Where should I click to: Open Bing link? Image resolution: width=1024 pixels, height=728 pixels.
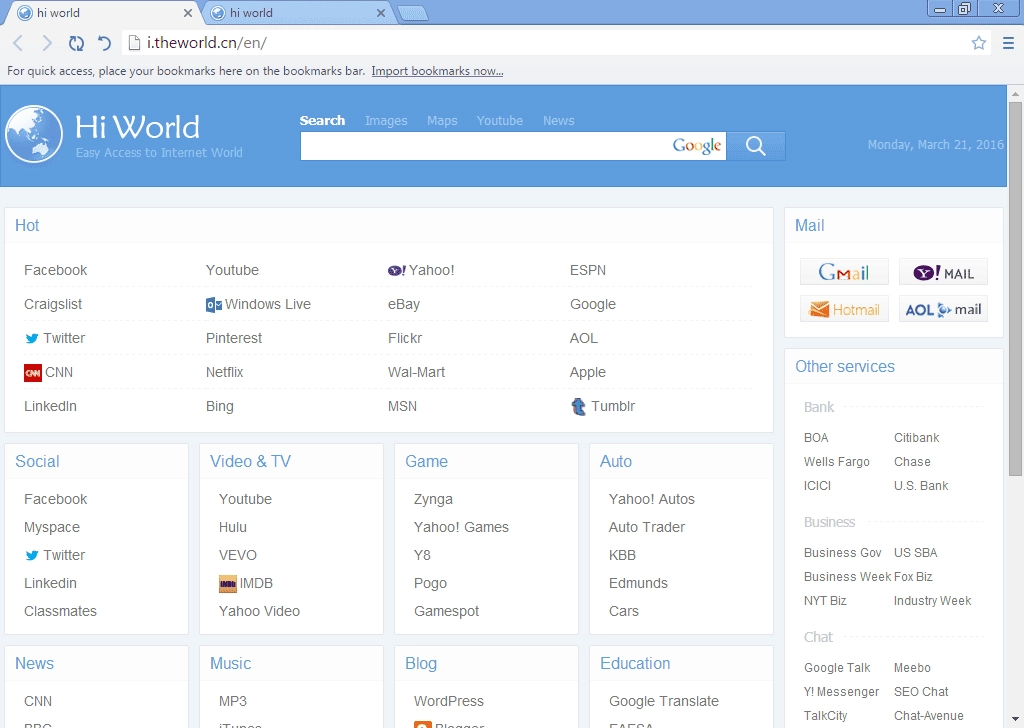pos(219,406)
